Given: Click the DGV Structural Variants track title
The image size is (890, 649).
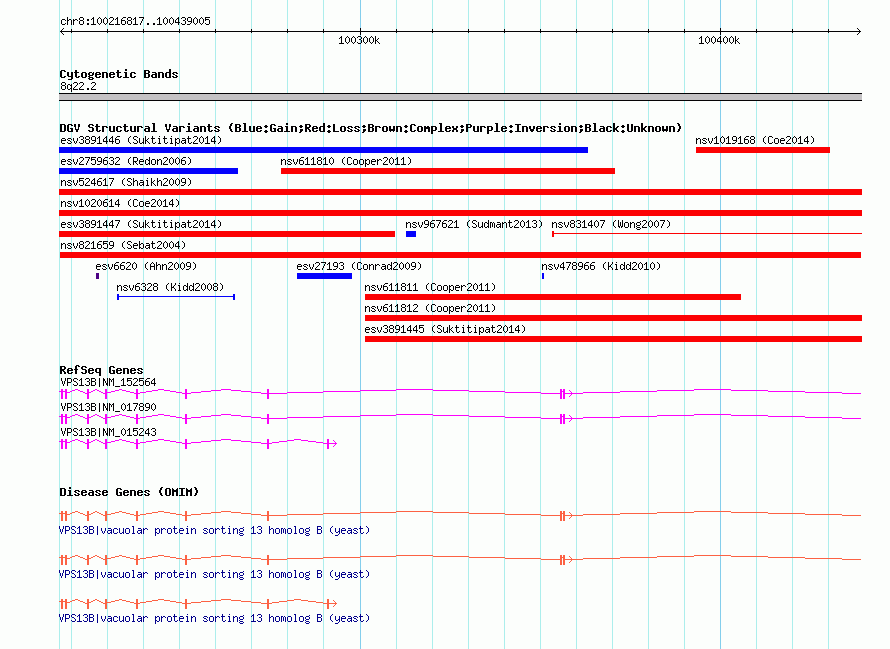Looking at the screenshot, I should [x=370, y=128].
